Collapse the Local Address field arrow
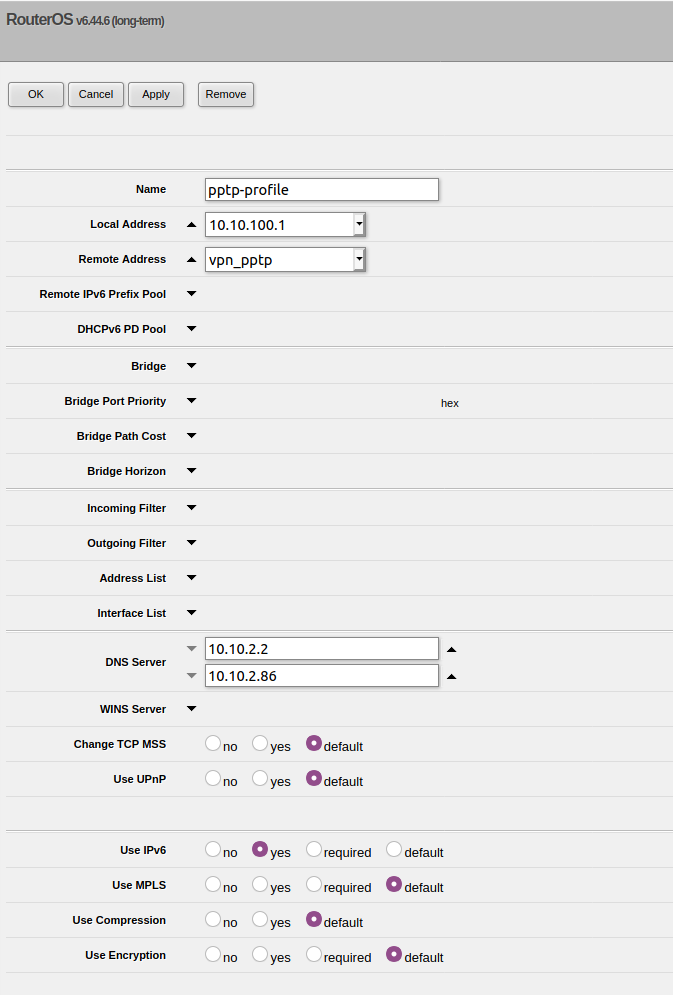673x995 pixels. [x=192, y=225]
